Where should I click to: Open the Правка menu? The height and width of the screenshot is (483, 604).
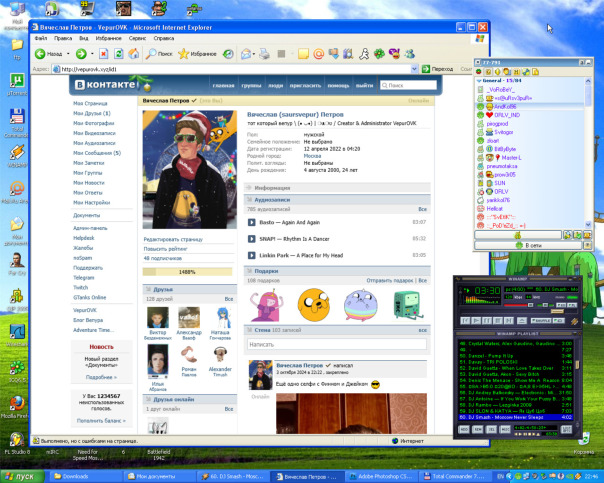coord(63,38)
